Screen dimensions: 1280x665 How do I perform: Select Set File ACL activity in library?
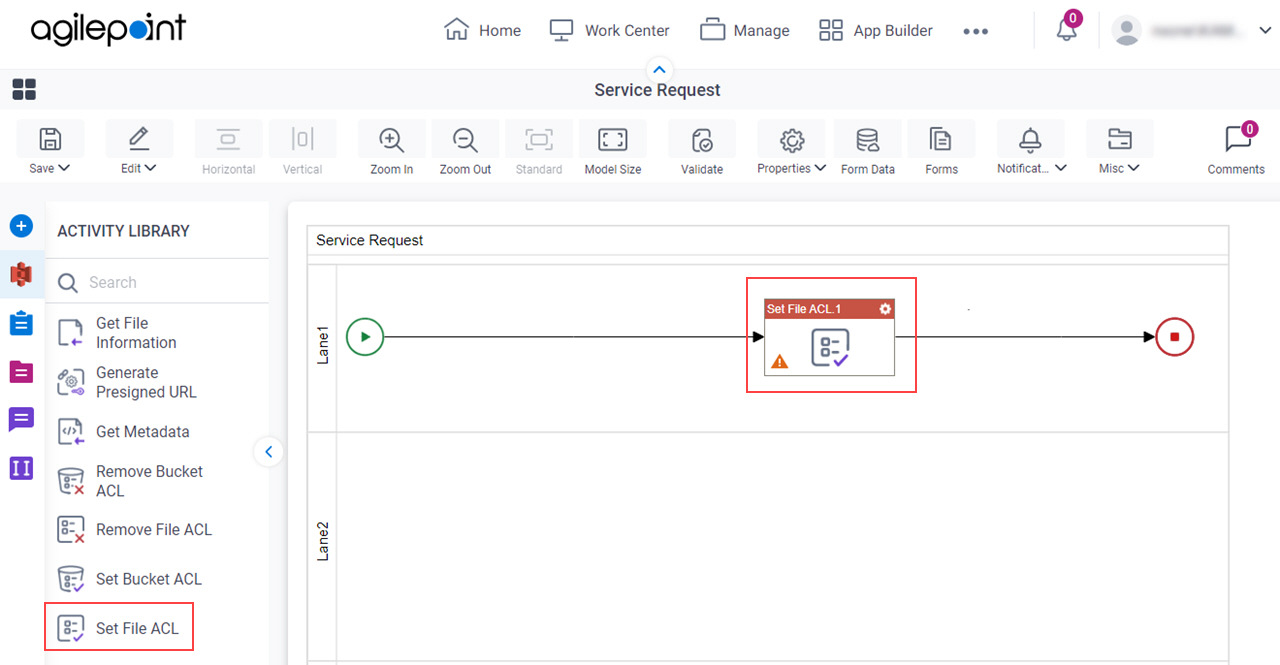(x=119, y=628)
